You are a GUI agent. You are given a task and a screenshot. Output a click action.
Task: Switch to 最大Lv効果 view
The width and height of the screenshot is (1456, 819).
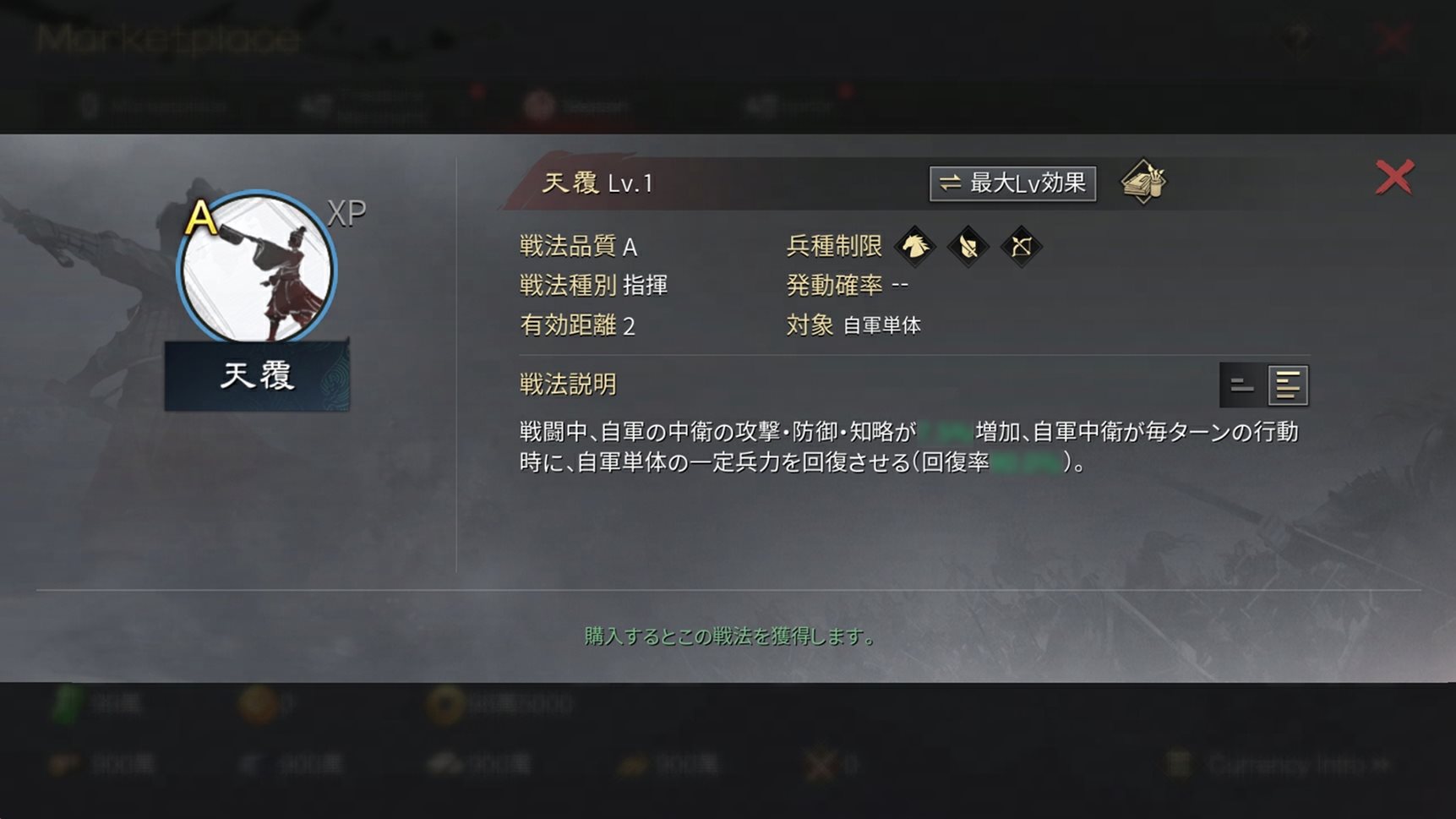pos(1012,183)
